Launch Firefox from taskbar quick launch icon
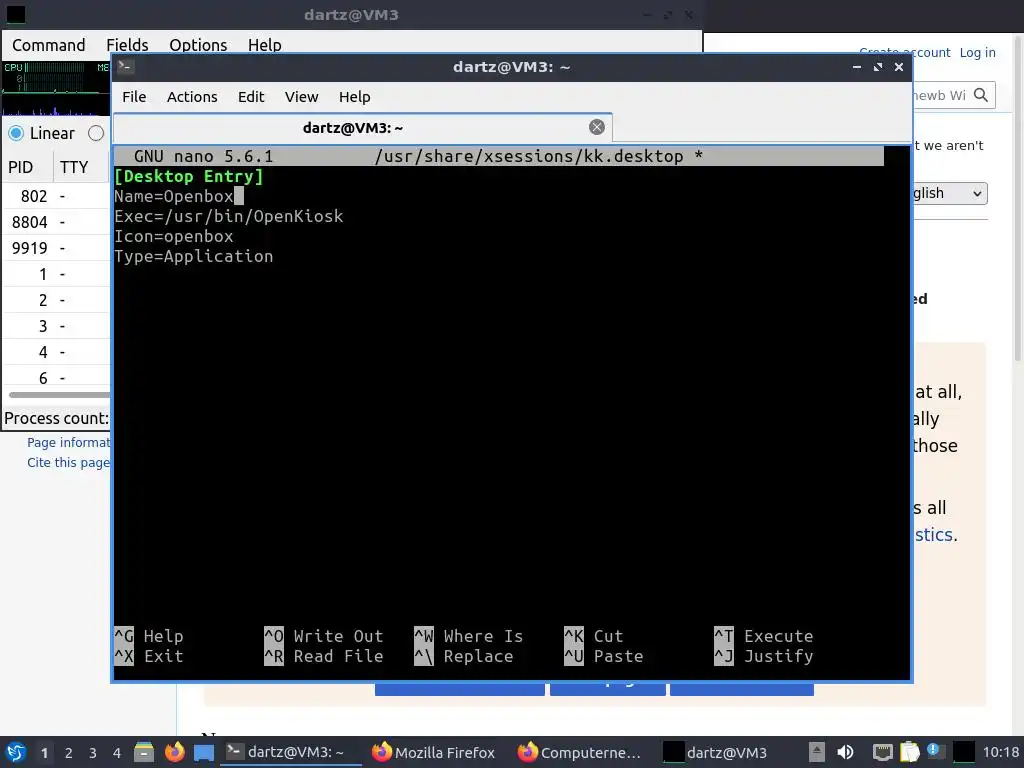1024x768 pixels. tap(174, 752)
